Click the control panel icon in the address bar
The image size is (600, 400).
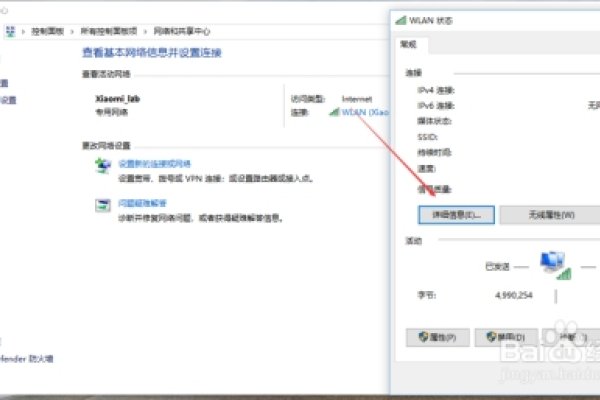pyautogui.click(x=10, y=31)
